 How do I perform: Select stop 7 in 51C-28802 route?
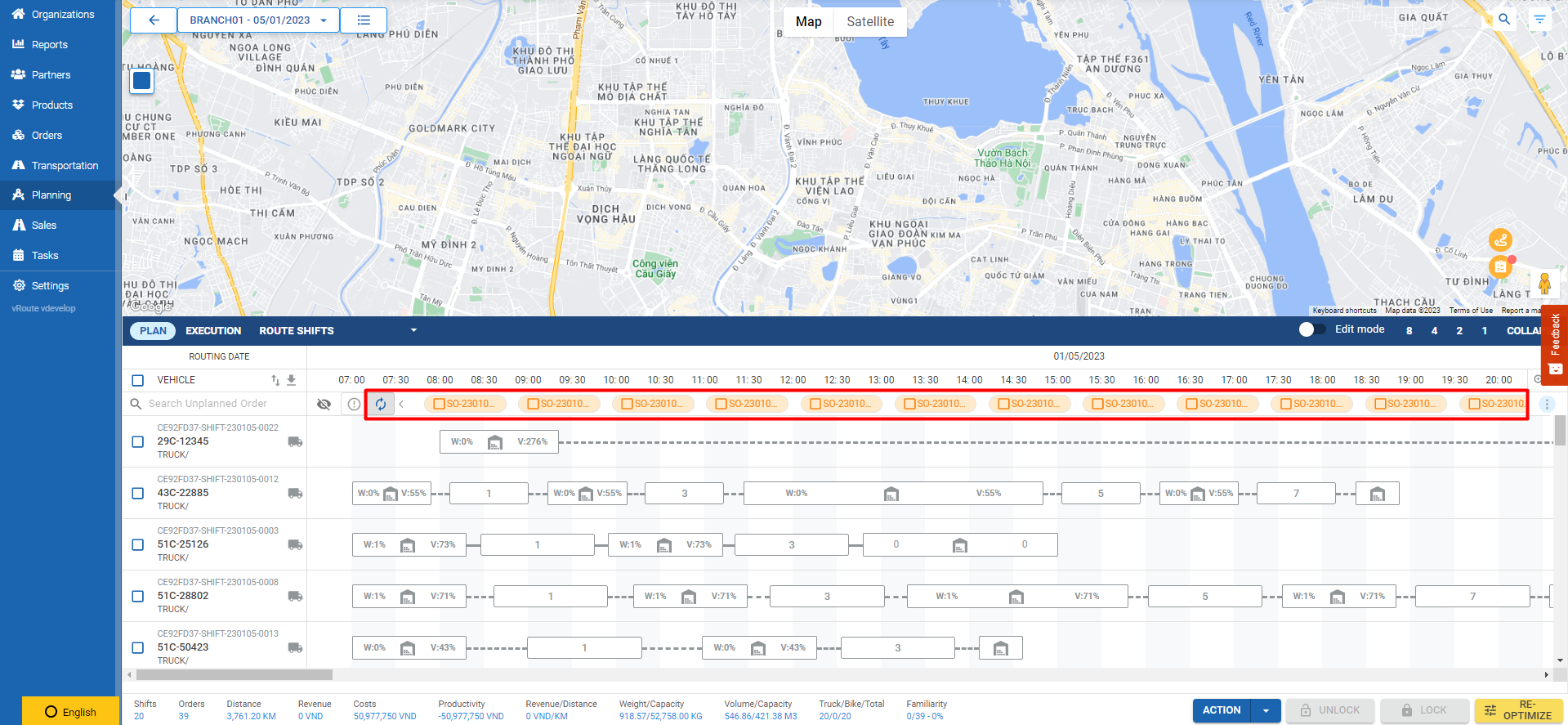(x=1472, y=596)
